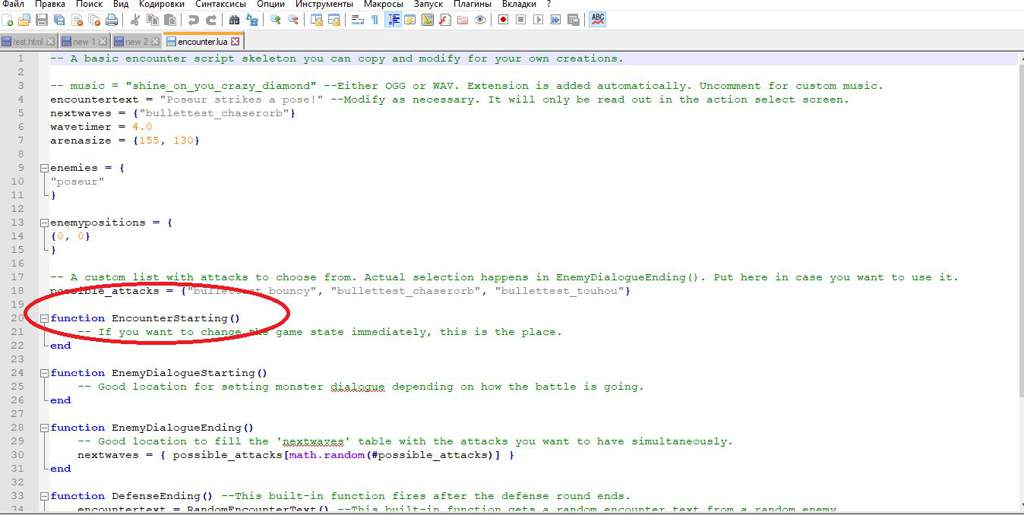Click the Paste toolbar icon
Screen dimensions: 1024x515
[x=170, y=20]
